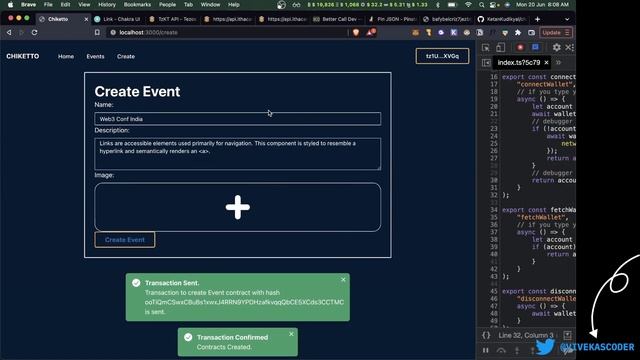Click the blue messages icon in DevTools
Image resolution: width=640 pixels, height=360 pixels.
[535, 48]
